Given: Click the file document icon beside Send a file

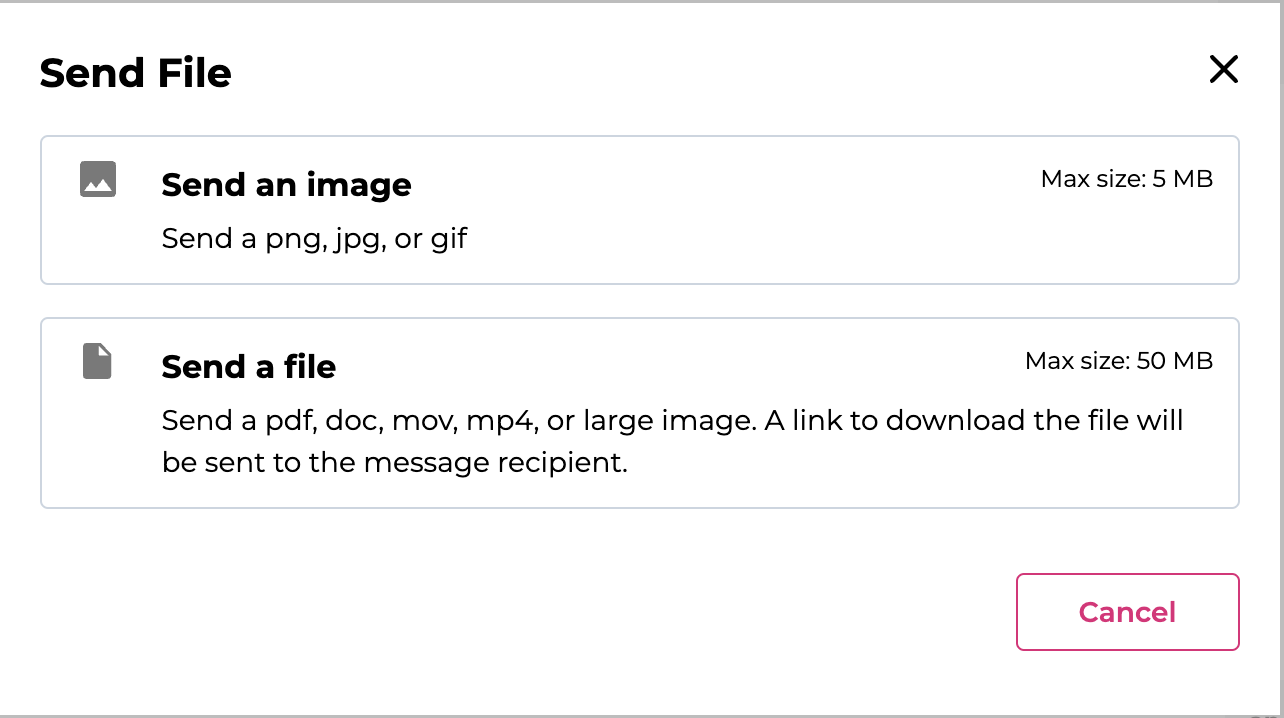Looking at the screenshot, I should (96, 361).
